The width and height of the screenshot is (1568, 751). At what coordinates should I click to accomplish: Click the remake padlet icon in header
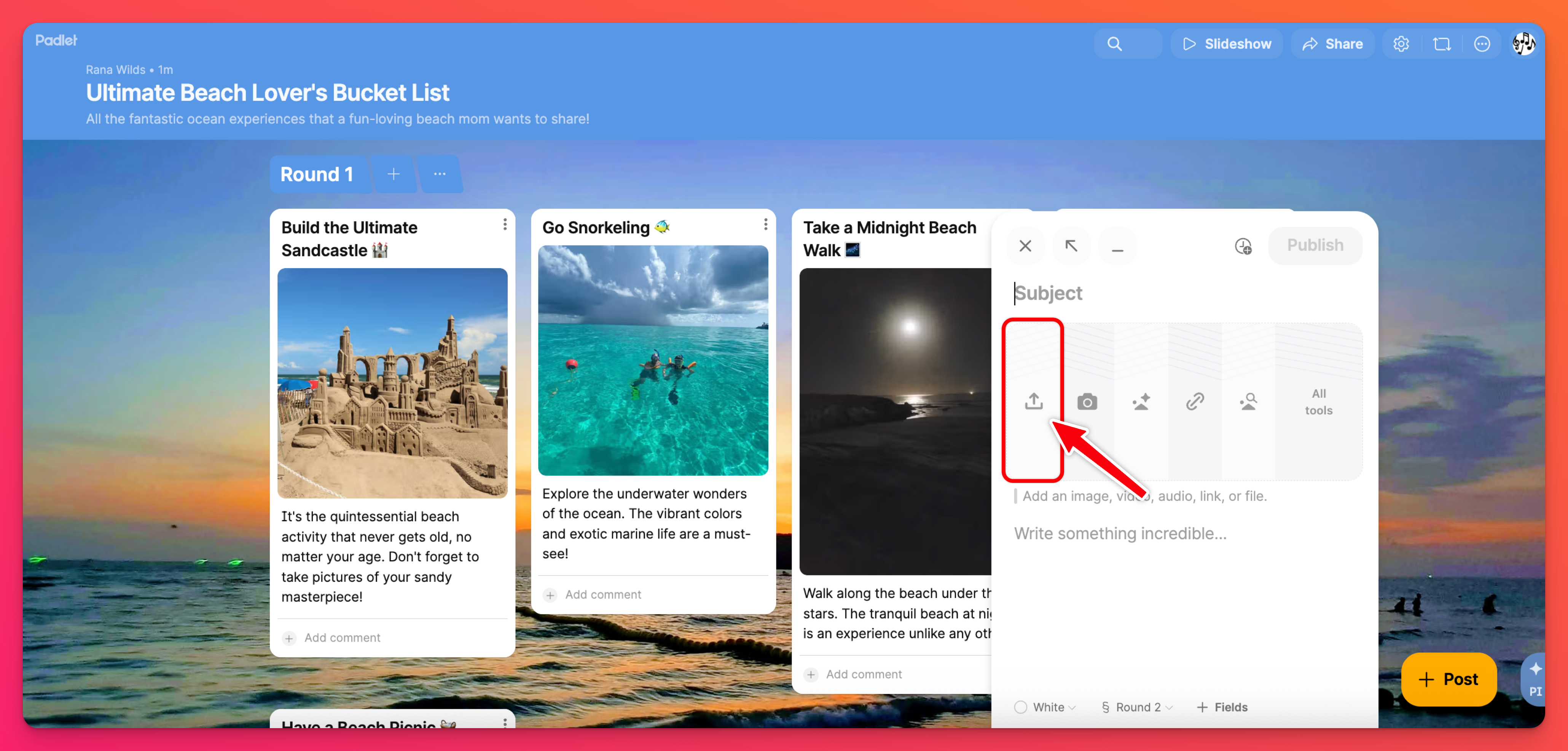pos(1441,44)
